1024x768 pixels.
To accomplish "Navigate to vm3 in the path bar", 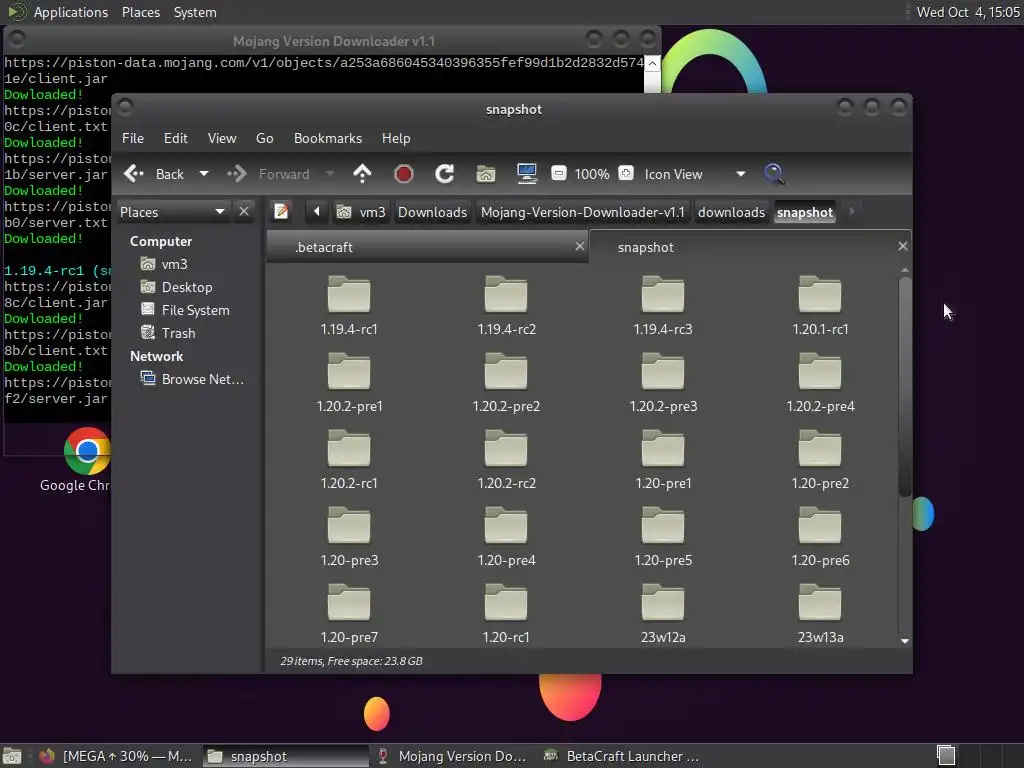I will (x=361, y=212).
